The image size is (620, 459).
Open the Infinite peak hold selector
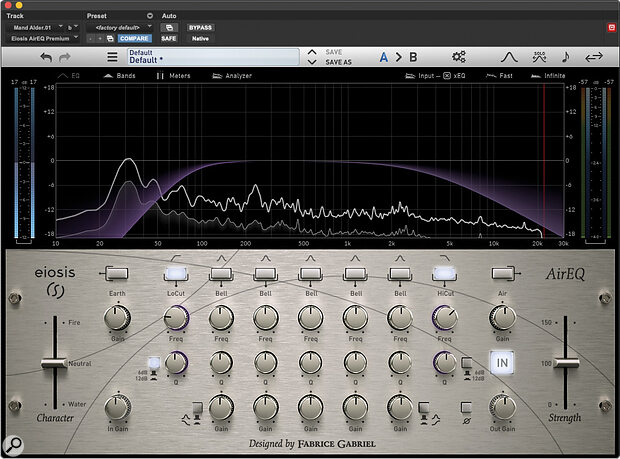click(548, 76)
